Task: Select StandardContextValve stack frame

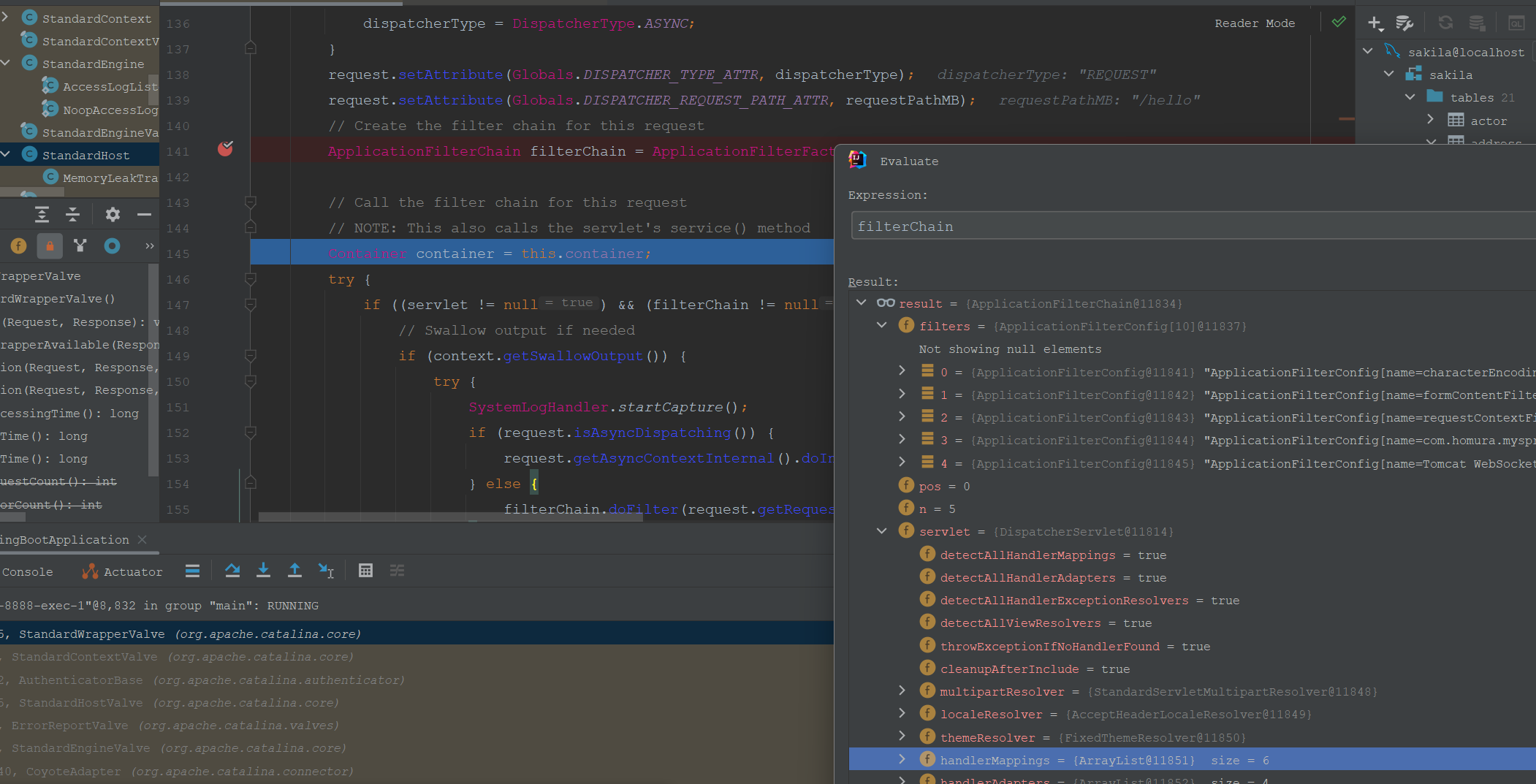Action: point(417,656)
